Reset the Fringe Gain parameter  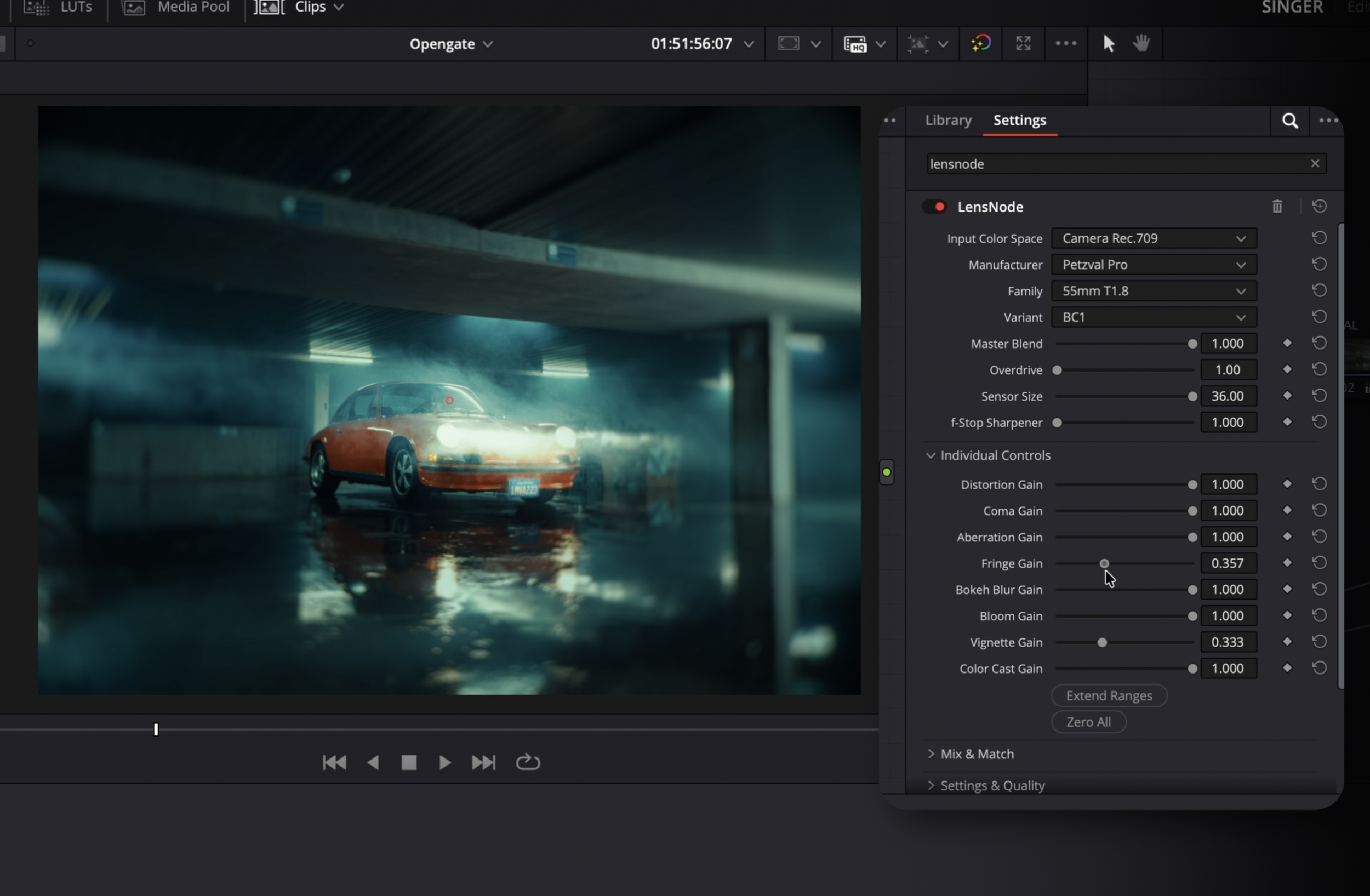(x=1320, y=563)
